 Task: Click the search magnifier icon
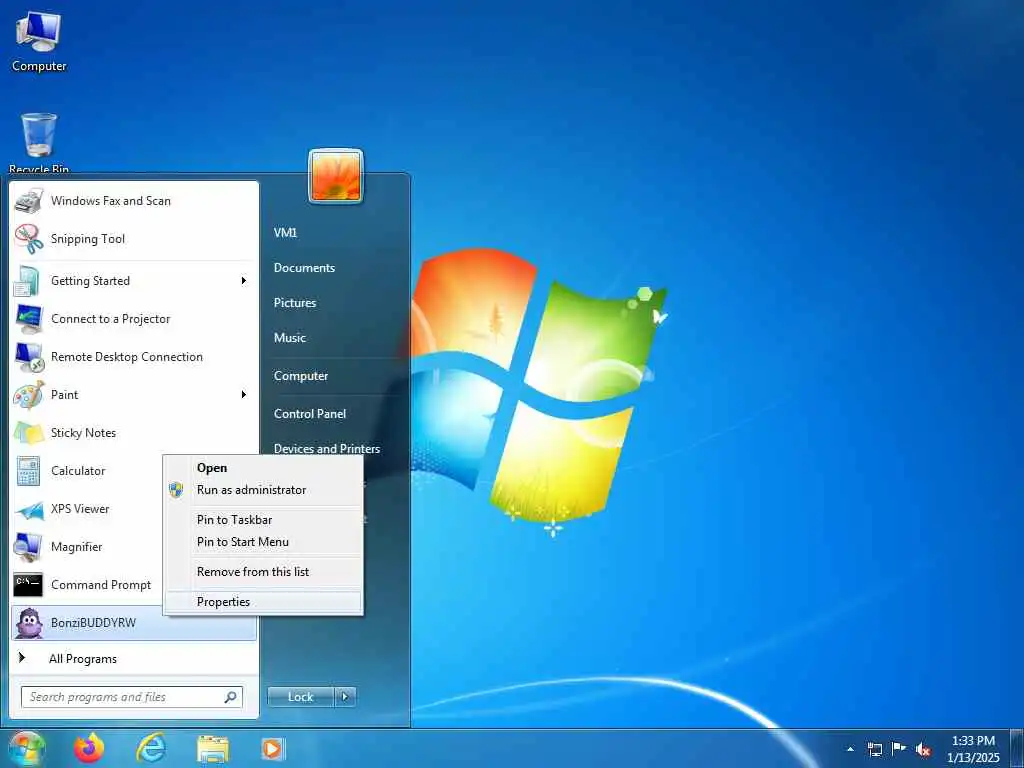click(x=231, y=697)
